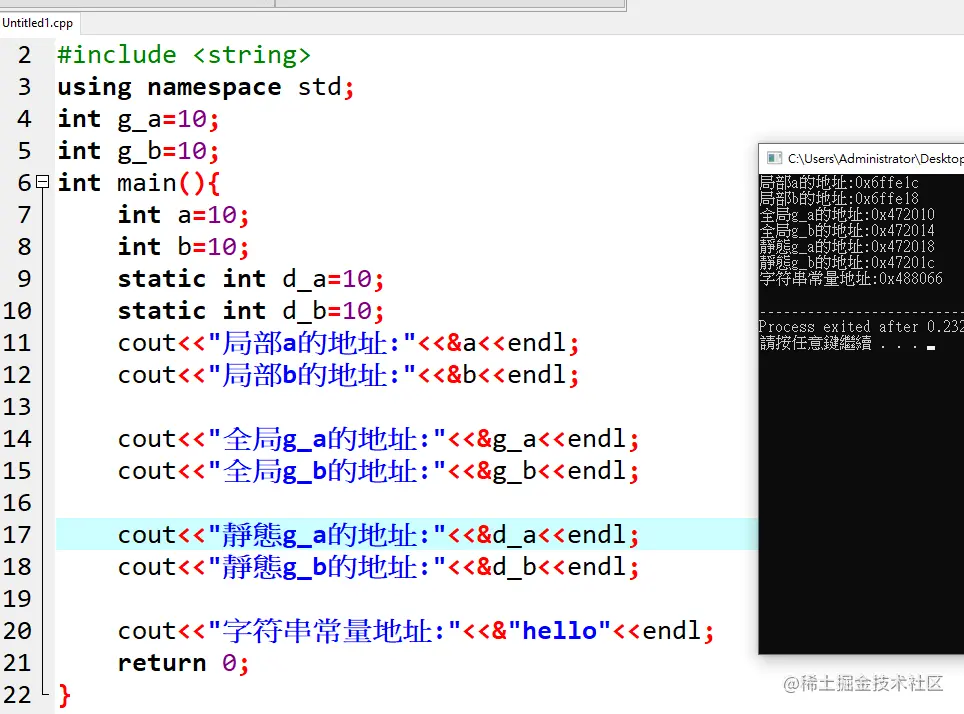
Task: Click the 'static int d_a=10;' line
Action: tap(251, 279)
